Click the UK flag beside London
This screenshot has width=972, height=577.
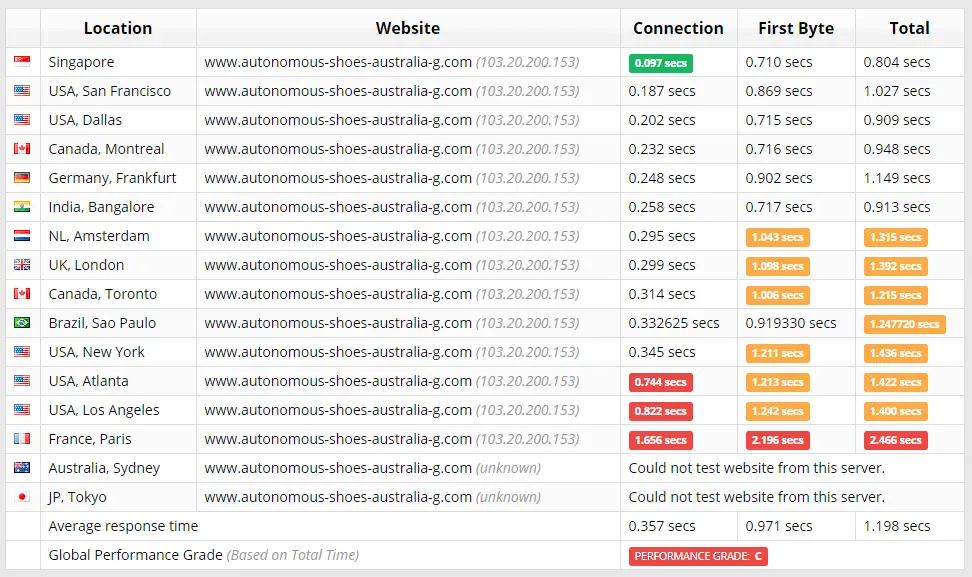pyautogui.click(x=22, y=265)
